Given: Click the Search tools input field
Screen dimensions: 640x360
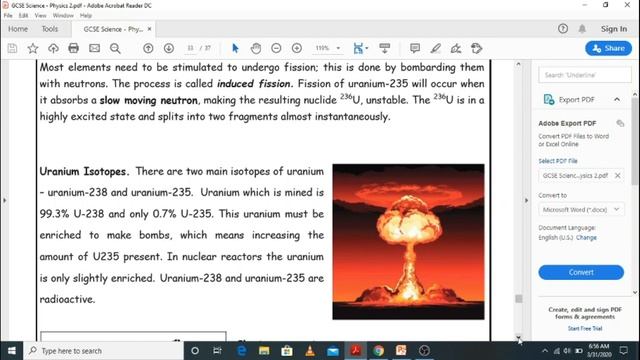Looking at the screenshot, I should [584, 75].
